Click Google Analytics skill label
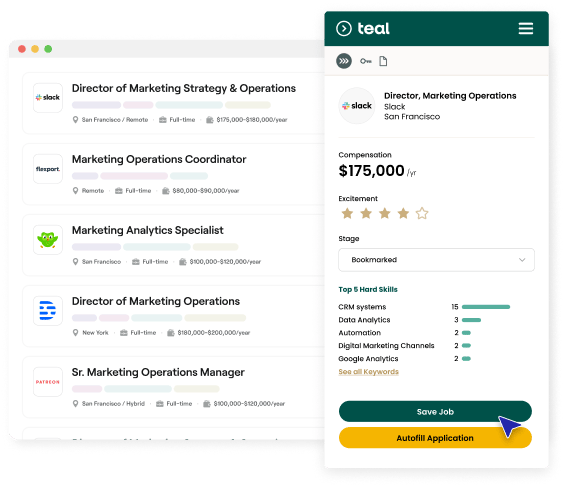564x487 pixels. tap(368, 359)
